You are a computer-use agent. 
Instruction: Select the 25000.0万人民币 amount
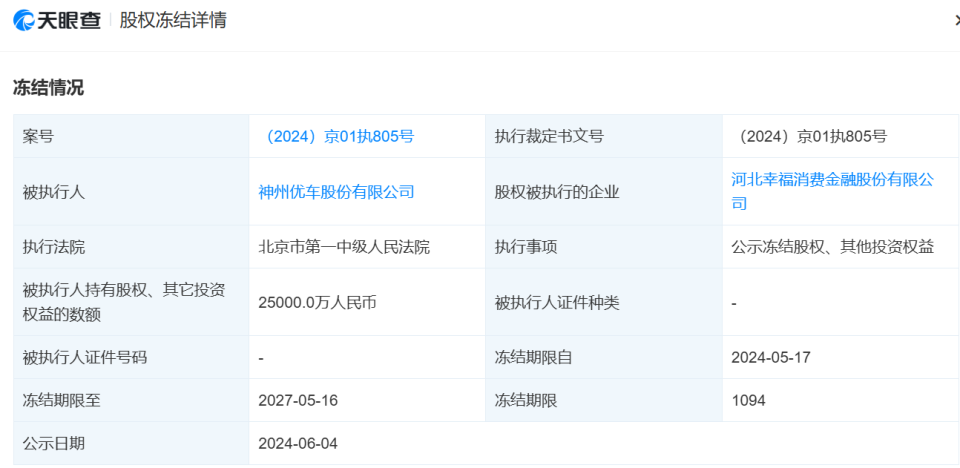pos(317,303)
